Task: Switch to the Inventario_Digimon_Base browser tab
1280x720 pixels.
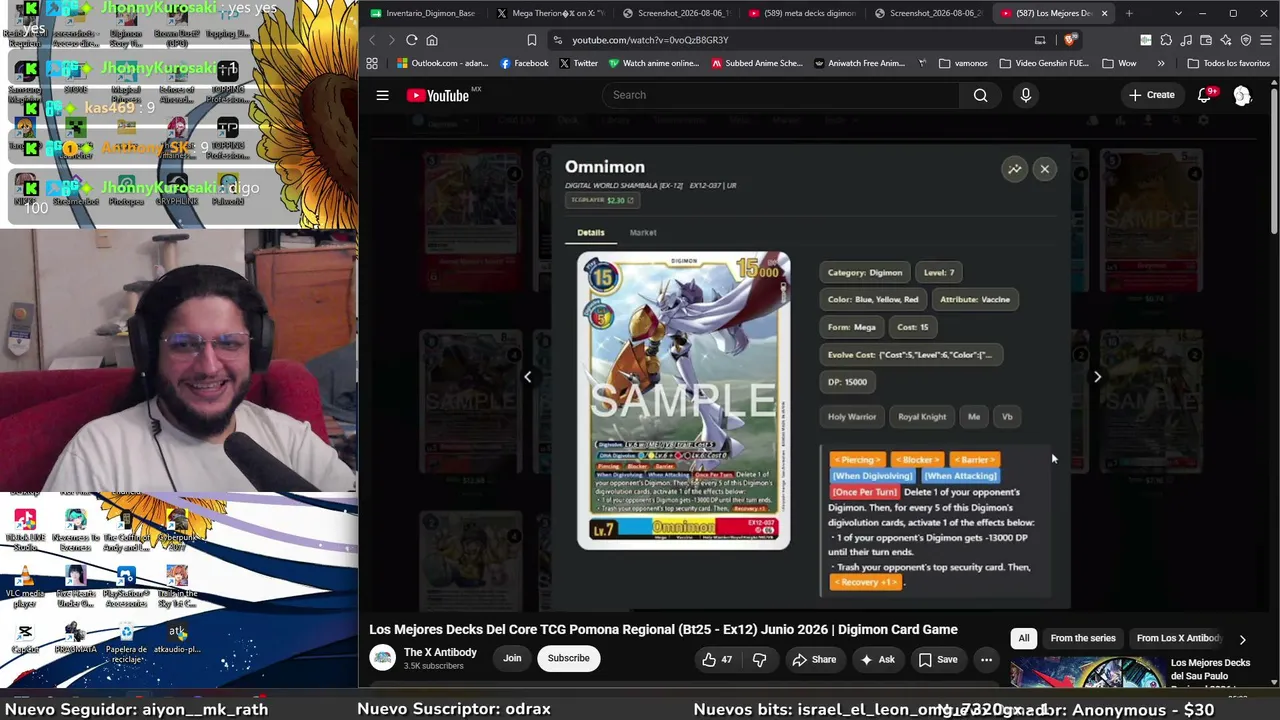Action: click(x=425, y=13)
